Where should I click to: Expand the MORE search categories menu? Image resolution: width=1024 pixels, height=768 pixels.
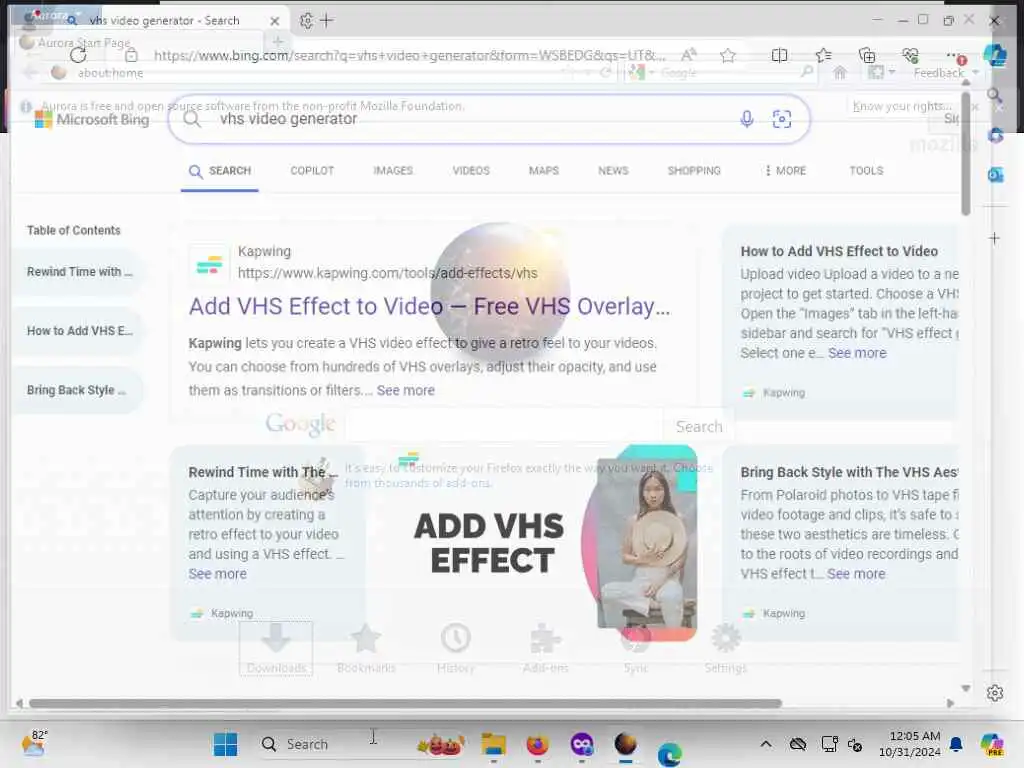786,171
